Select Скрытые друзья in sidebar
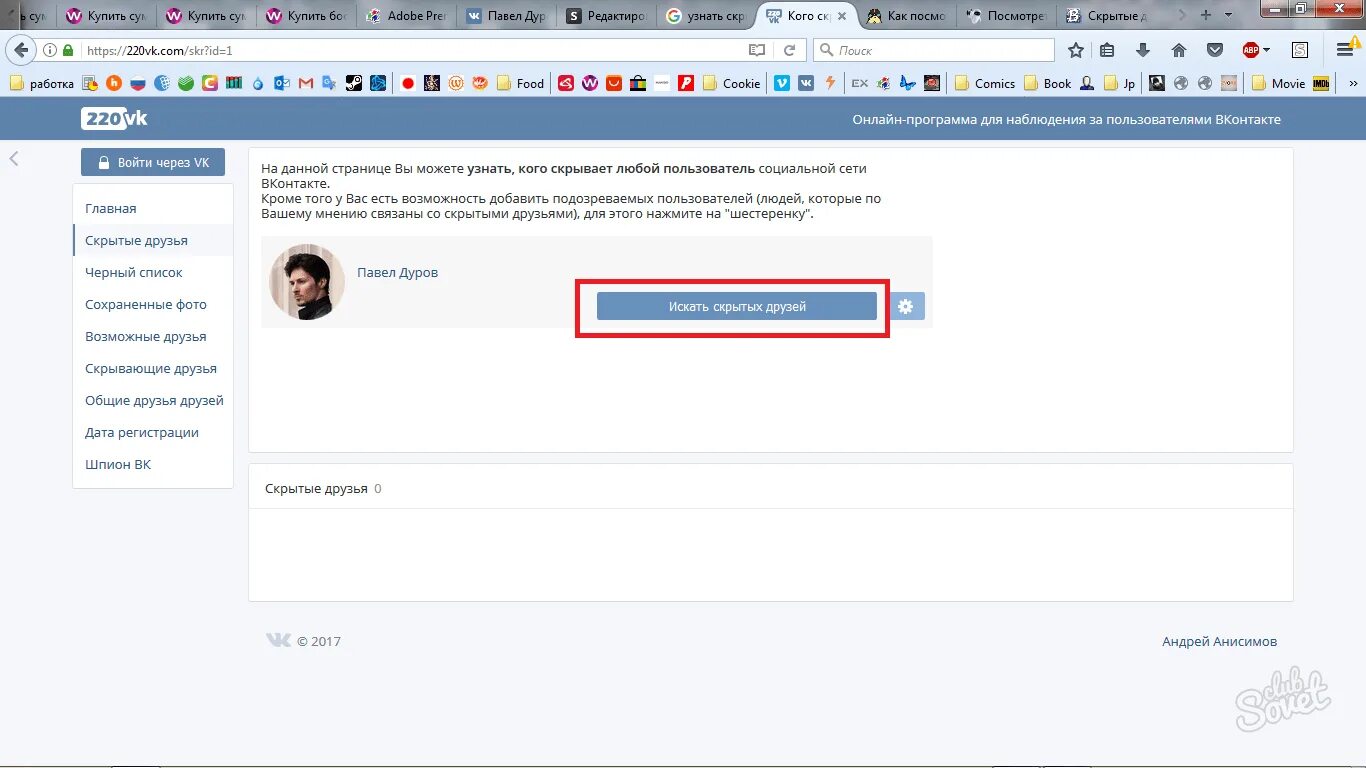Viewport: 1366px width, 768px height. (x=153, y=240)
